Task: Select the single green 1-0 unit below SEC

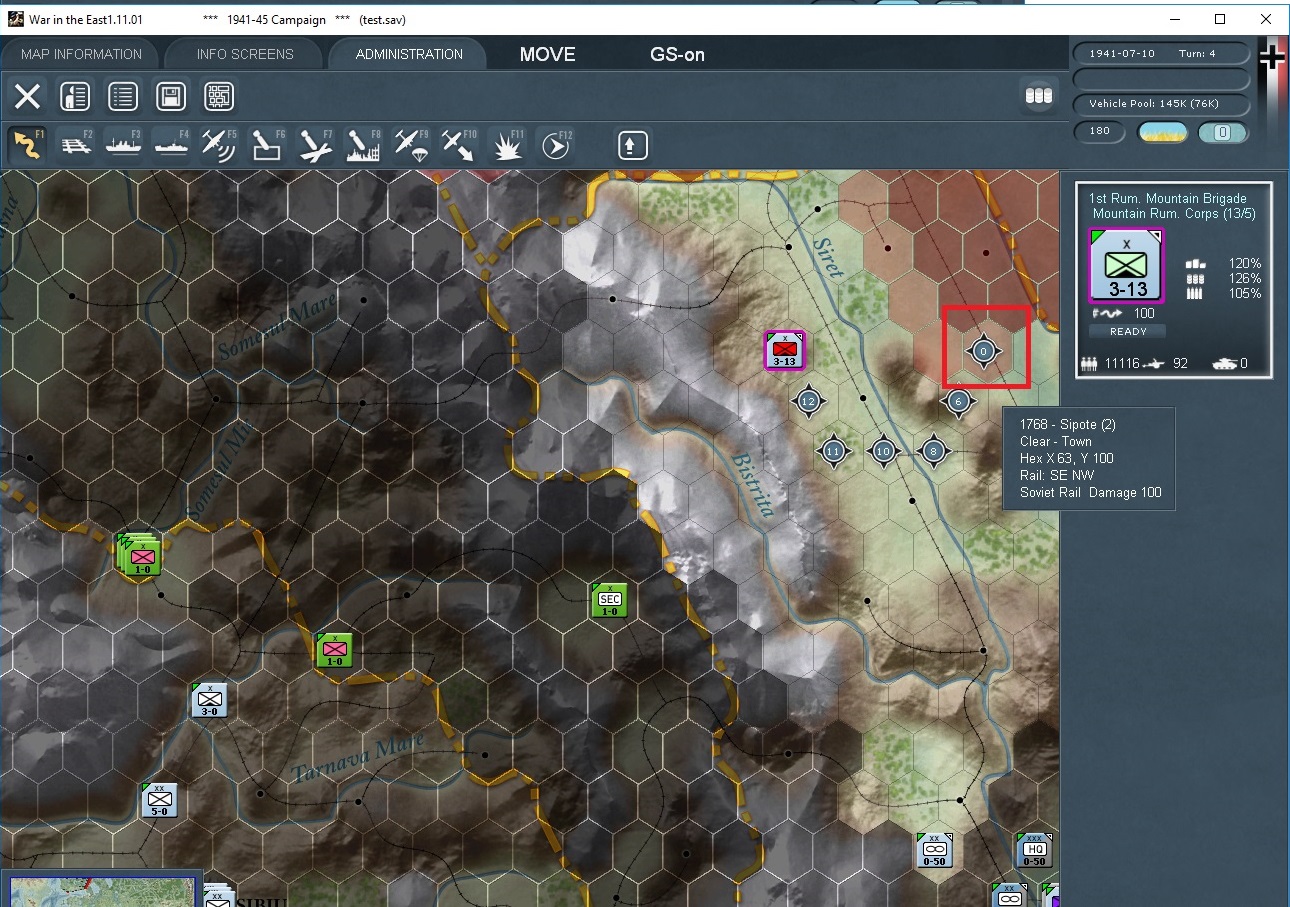Action: [334, 650]
